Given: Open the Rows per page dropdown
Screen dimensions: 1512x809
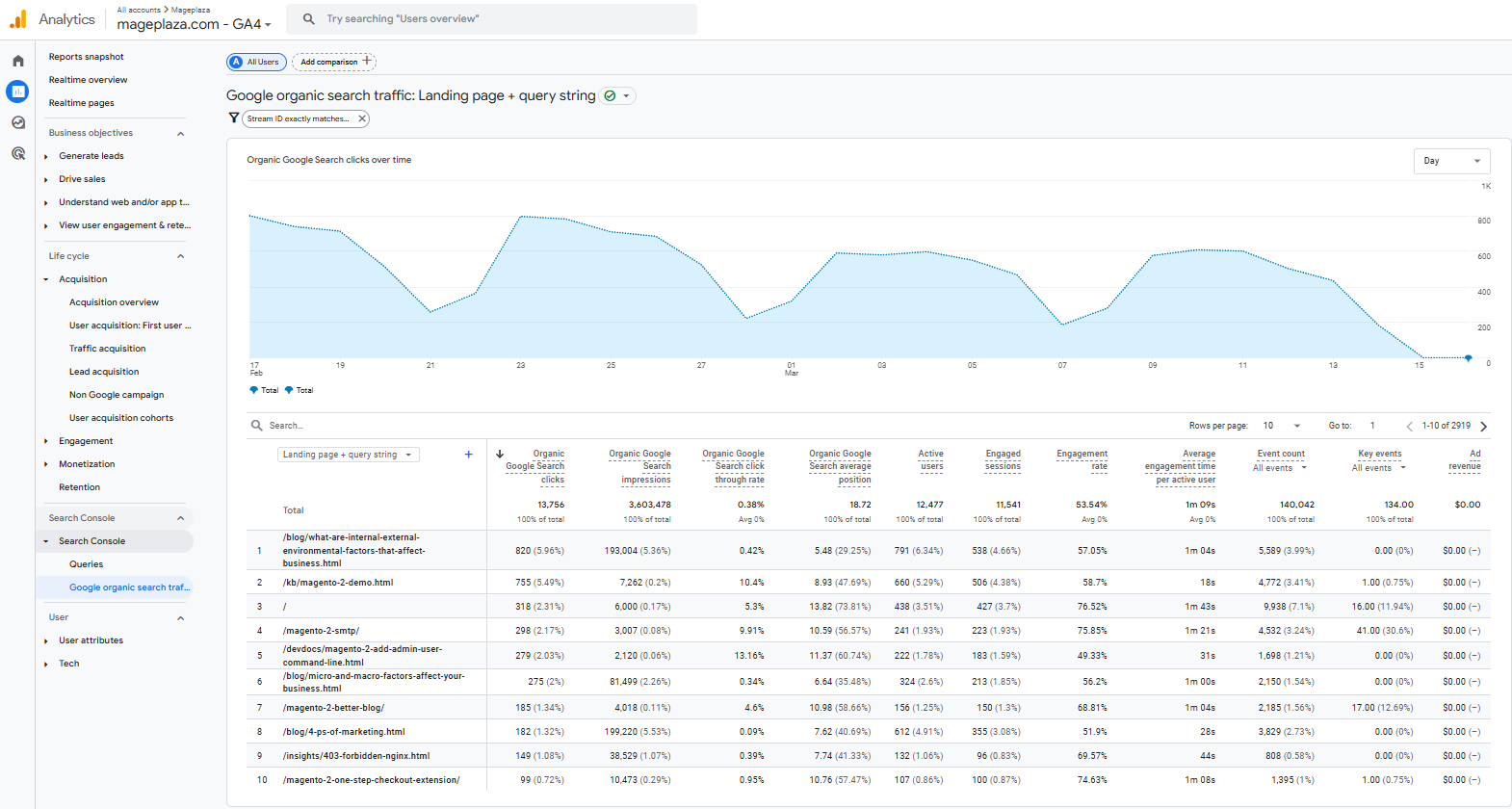Looking at the screenshot, I should click(x=1282, y=426).
